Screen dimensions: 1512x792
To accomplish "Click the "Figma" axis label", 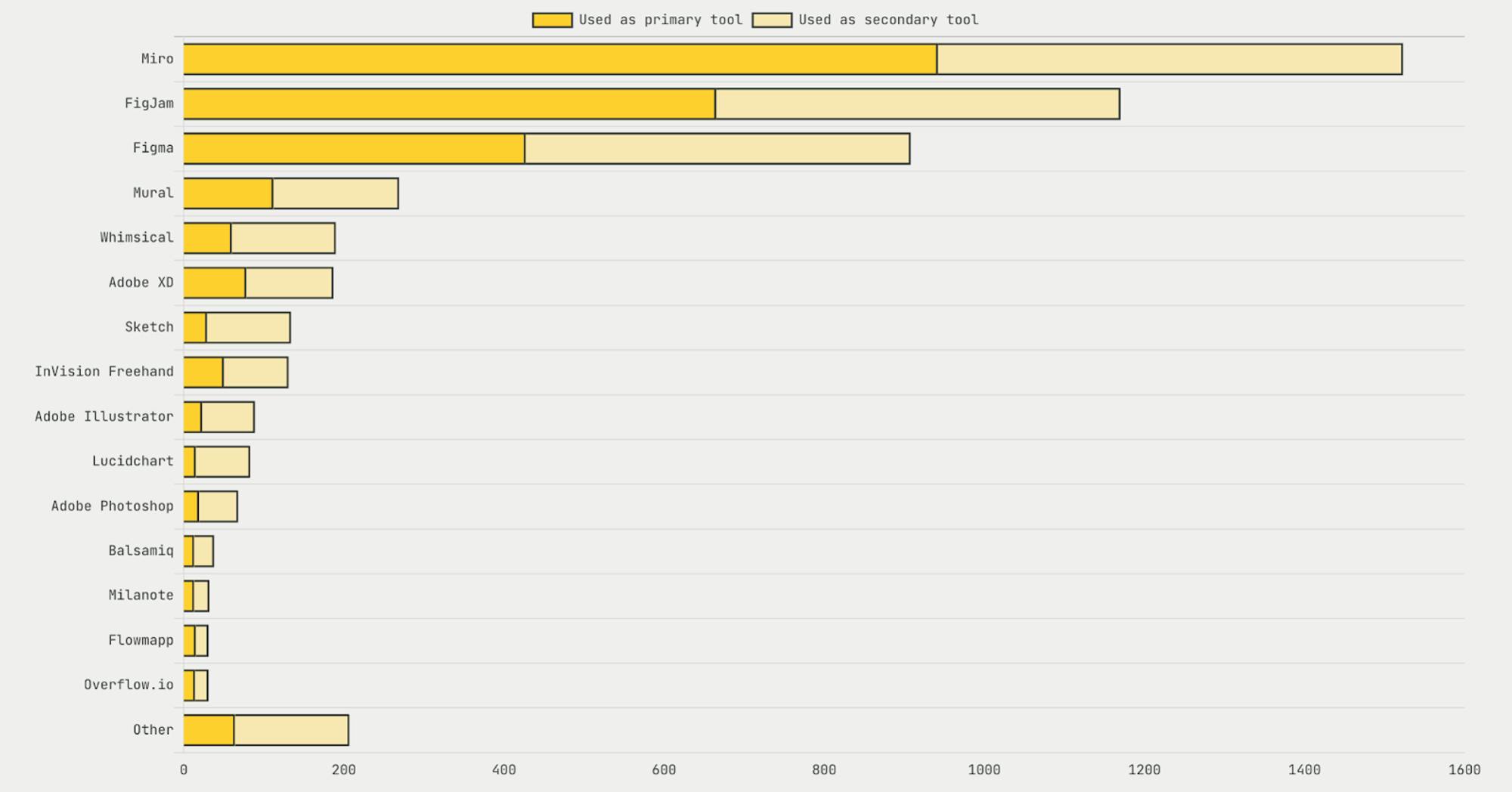I will pyautogui.click(x=153, y=148).
